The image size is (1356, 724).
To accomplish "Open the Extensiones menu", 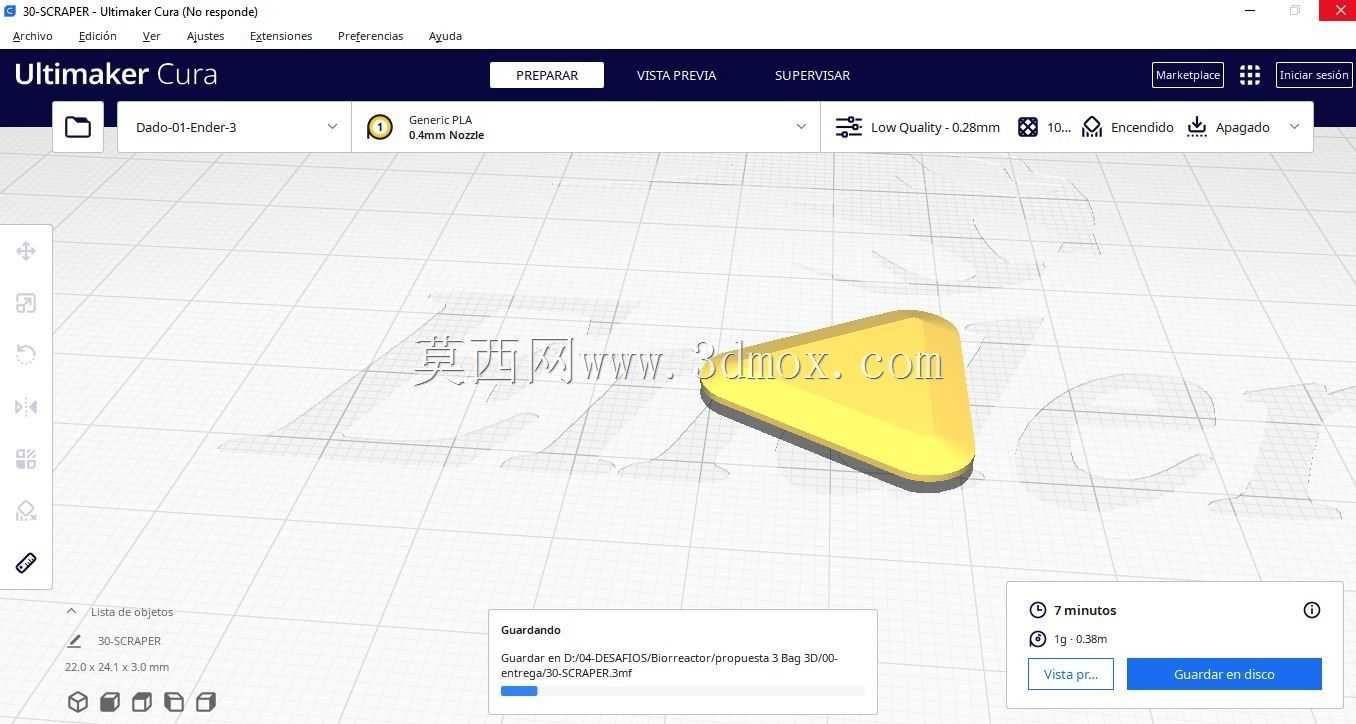I will 281,36.
